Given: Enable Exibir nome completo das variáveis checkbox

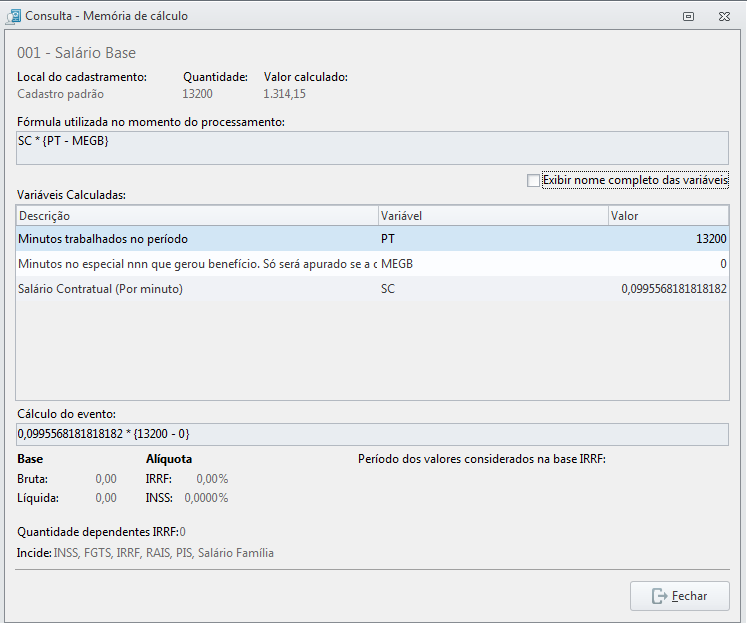Looking at the screenshot, I should pyautogui.click(x=533, y=181).
